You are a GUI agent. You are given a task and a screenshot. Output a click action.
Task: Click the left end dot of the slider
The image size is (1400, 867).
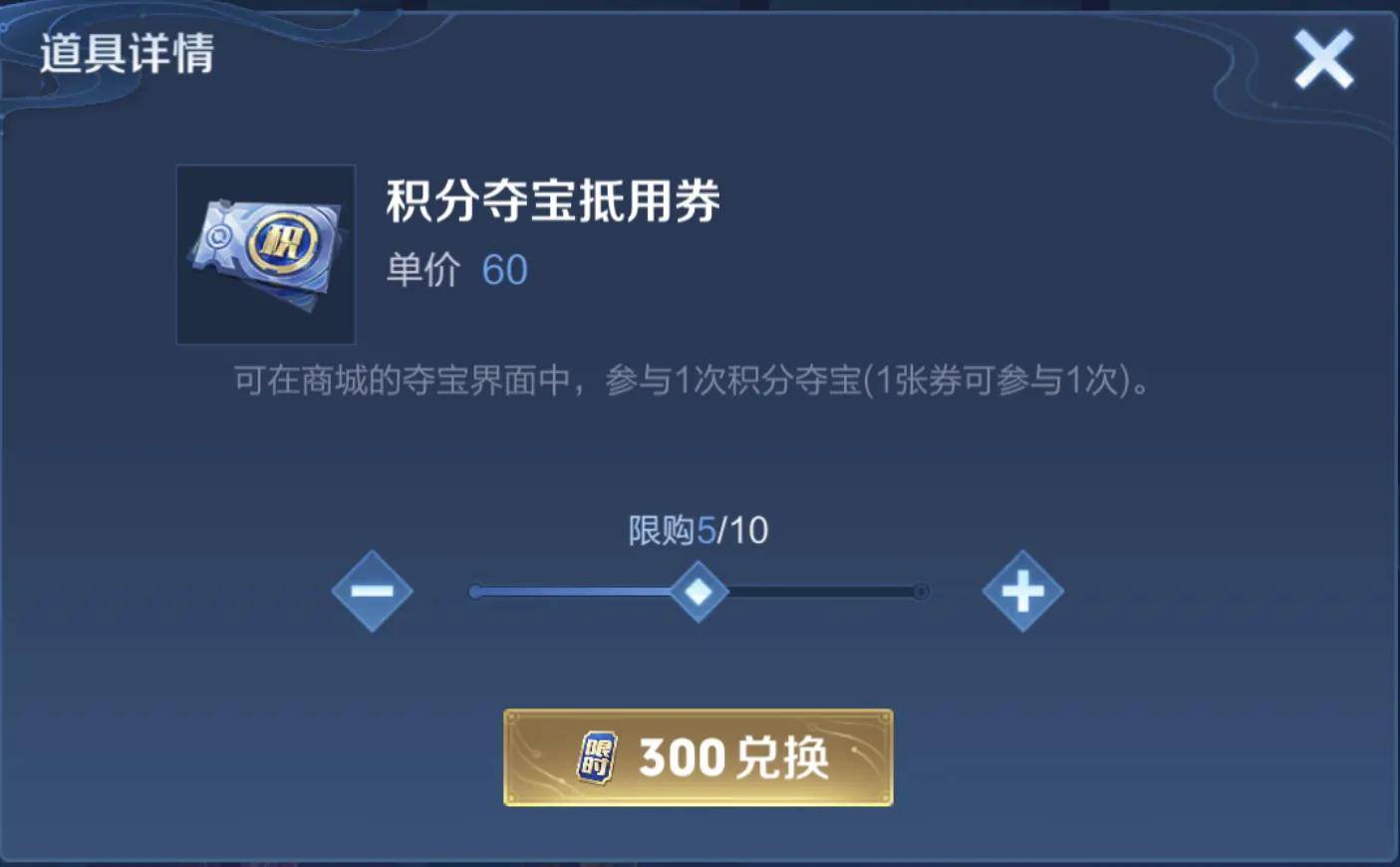pos(475,592)
